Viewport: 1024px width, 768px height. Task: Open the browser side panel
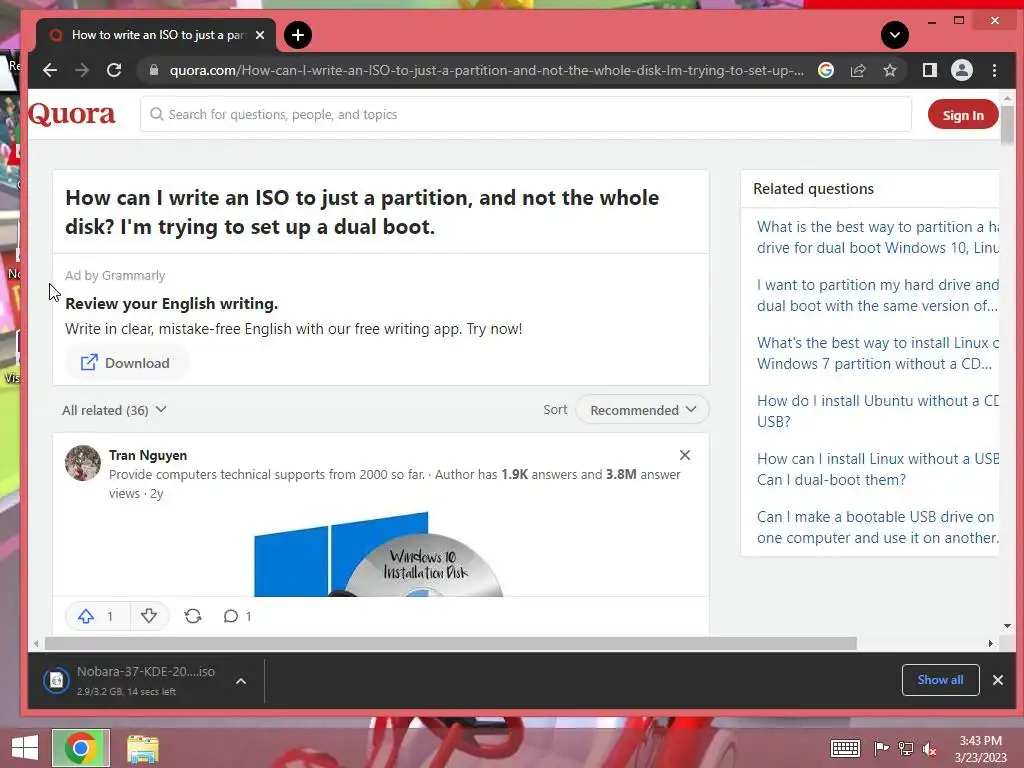(929, 71)
